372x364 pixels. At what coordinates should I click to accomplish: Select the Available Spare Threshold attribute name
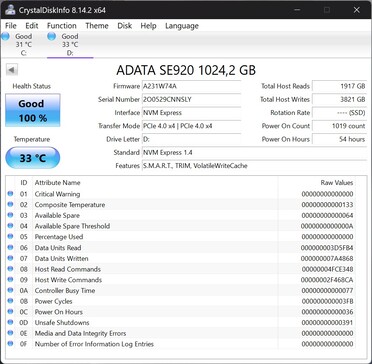72,226
